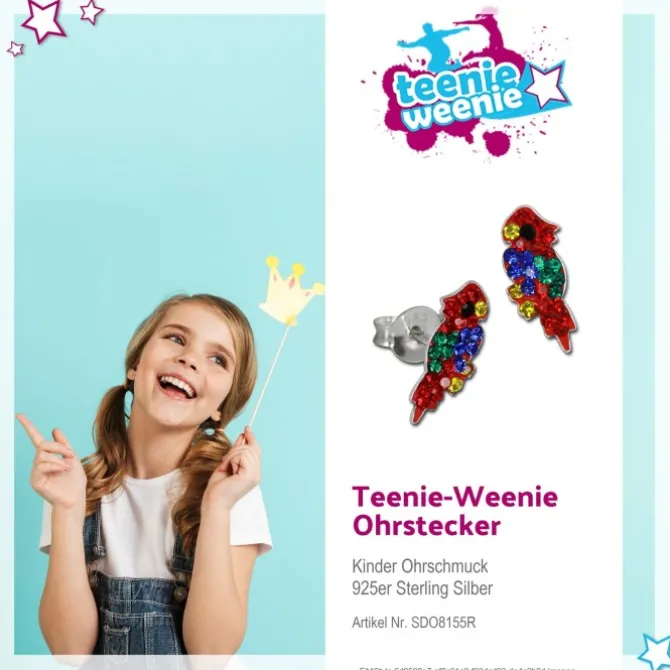Click the 925er Sterling Silber text
The height and width of the screenshot is (670, 670).
coord(422,588)
